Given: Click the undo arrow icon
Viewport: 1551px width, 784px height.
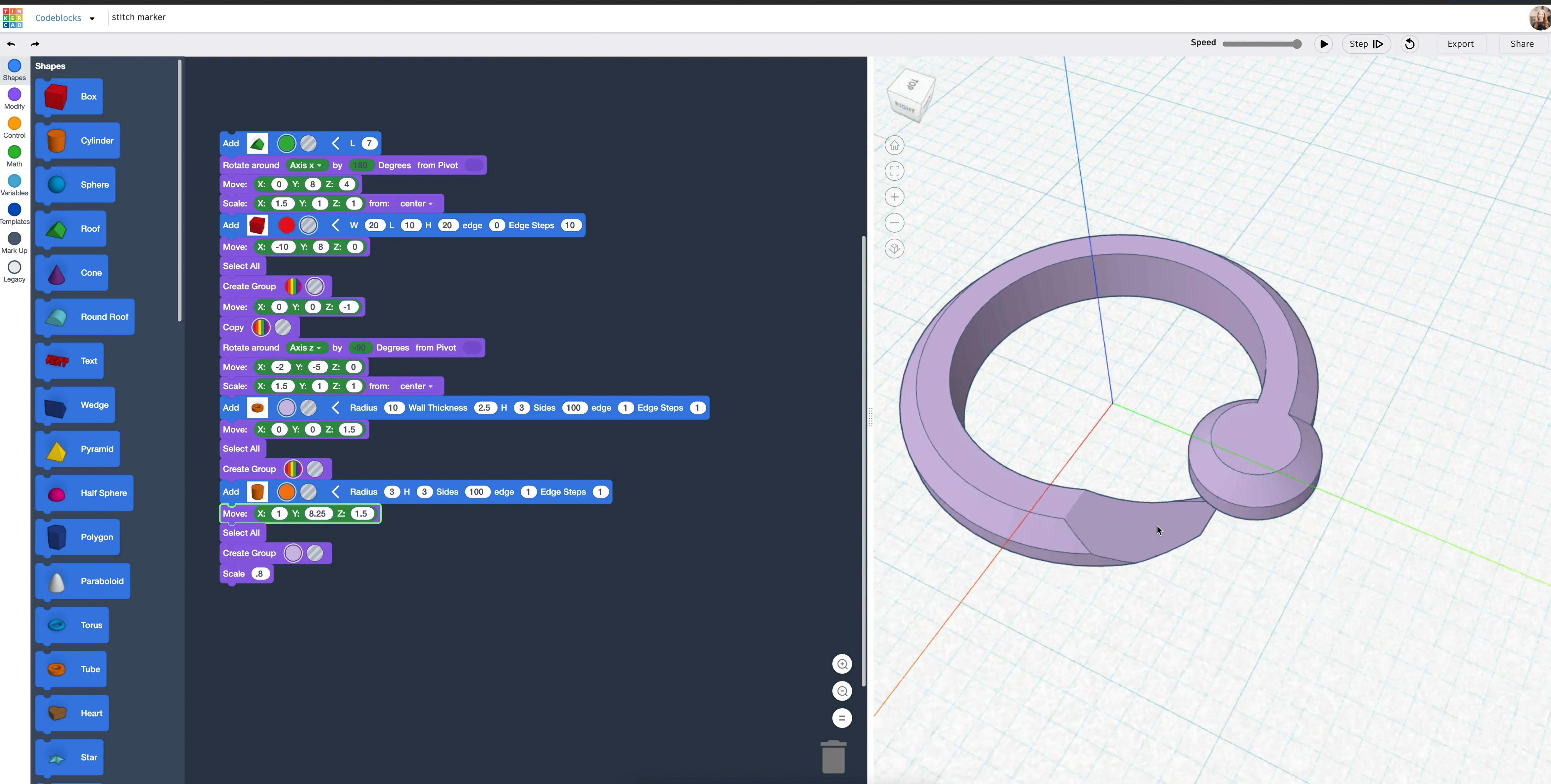Looking at the screenshot, I should point(11,44).
